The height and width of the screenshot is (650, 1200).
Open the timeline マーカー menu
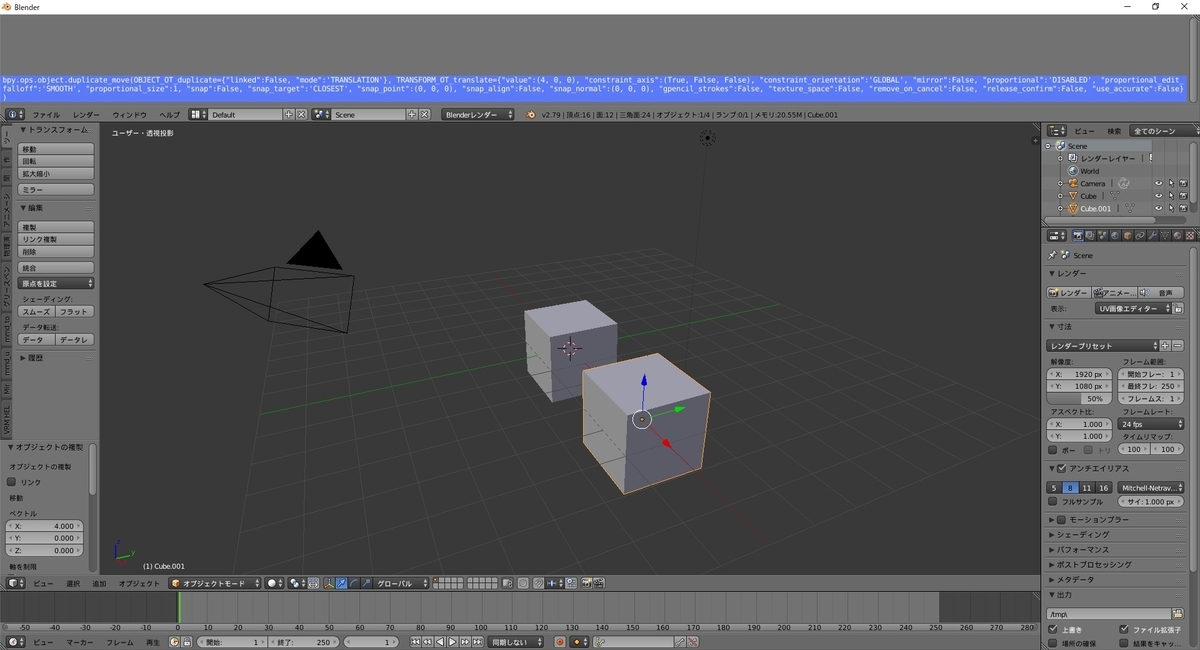pyautogui.click(x=80, y=642)
